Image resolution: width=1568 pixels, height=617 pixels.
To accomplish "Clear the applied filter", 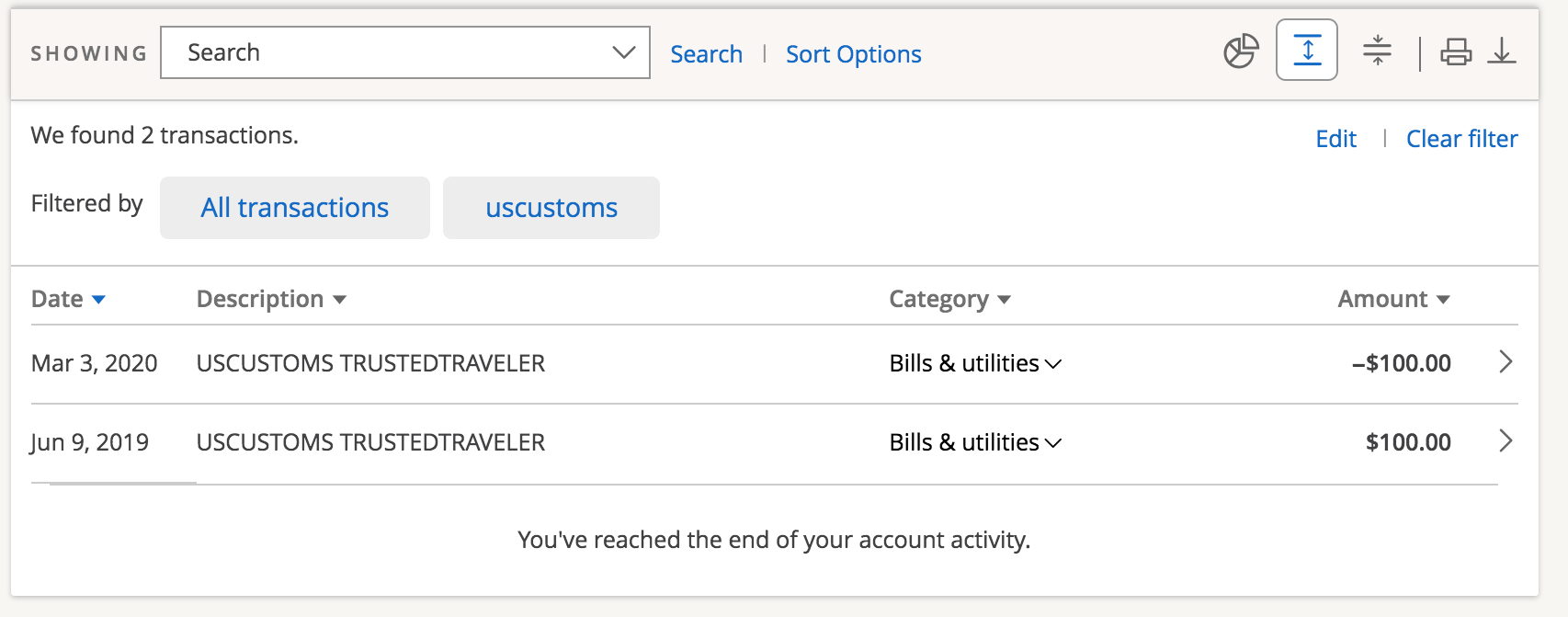I will (1461, 139).
